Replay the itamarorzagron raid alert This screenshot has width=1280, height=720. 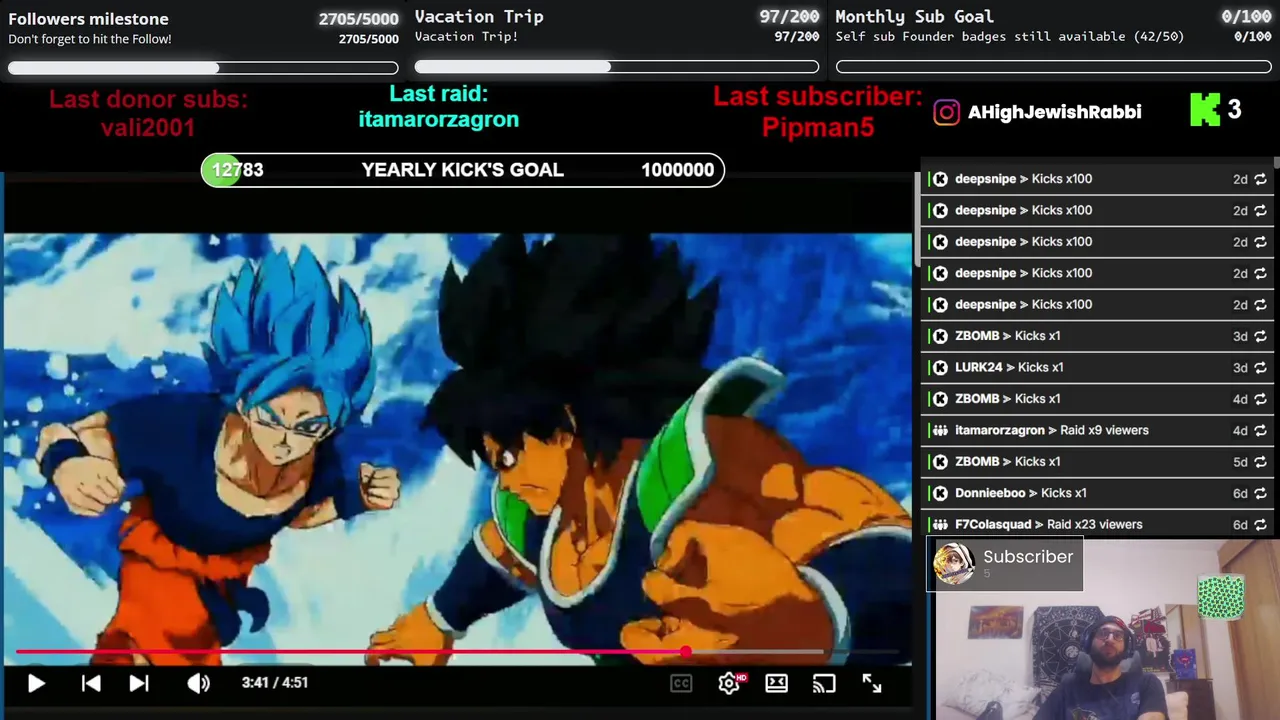[1260, 430]
